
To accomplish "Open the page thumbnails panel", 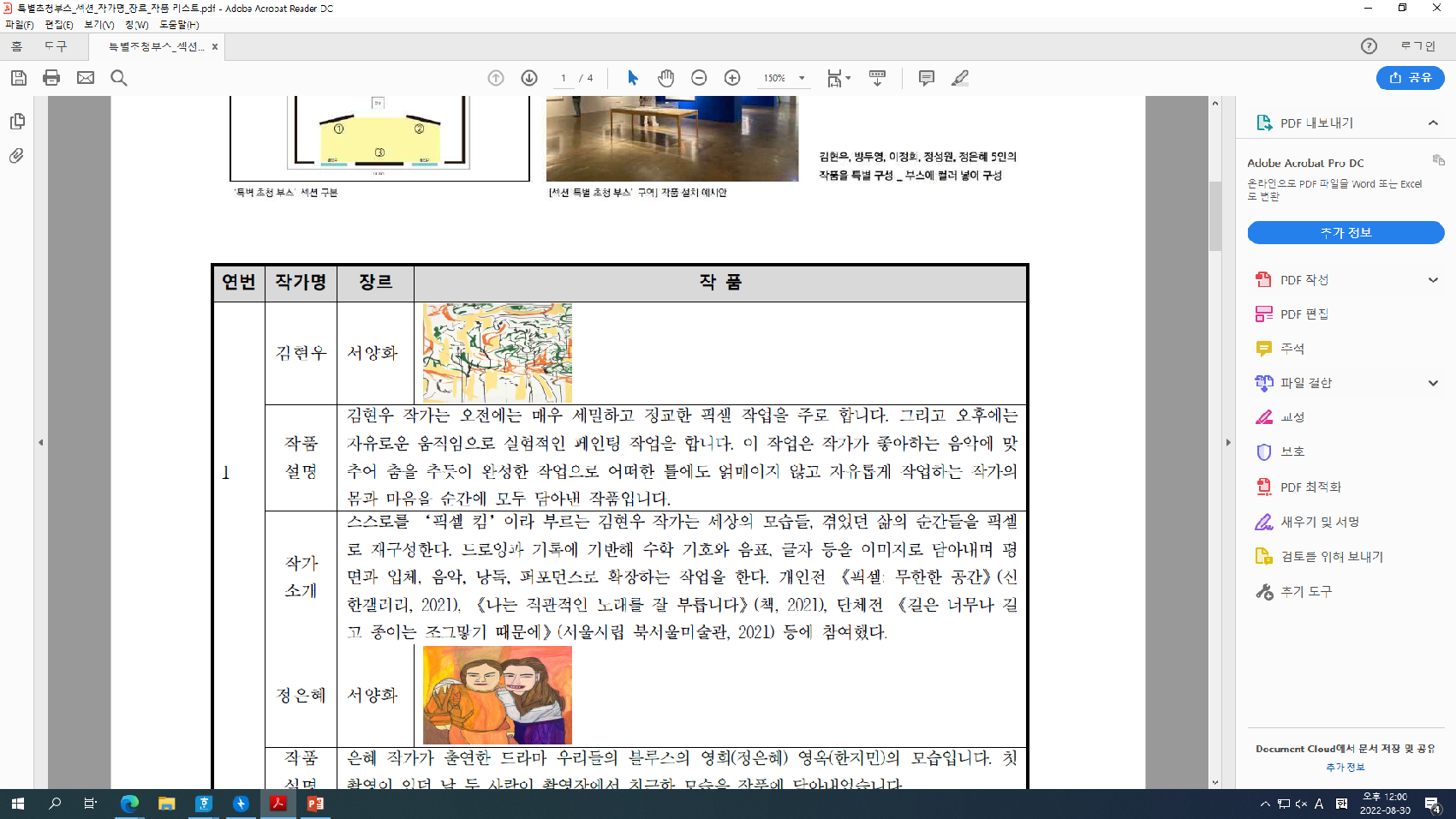I will point(17,122).
